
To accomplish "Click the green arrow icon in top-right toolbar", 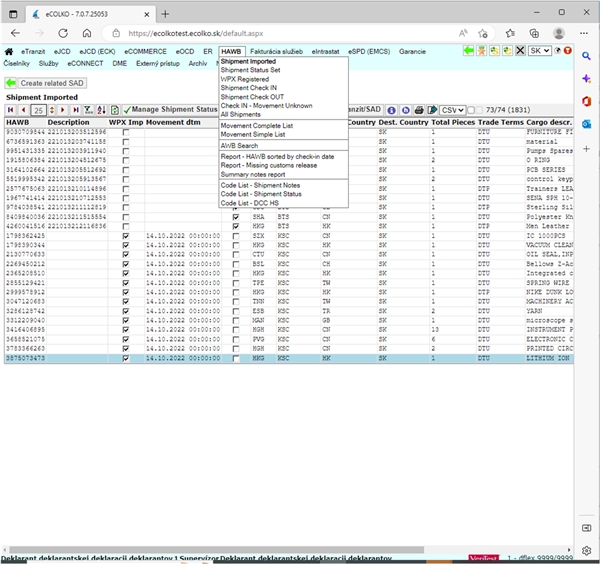I will pyautogui.click(x=468, y=51).
